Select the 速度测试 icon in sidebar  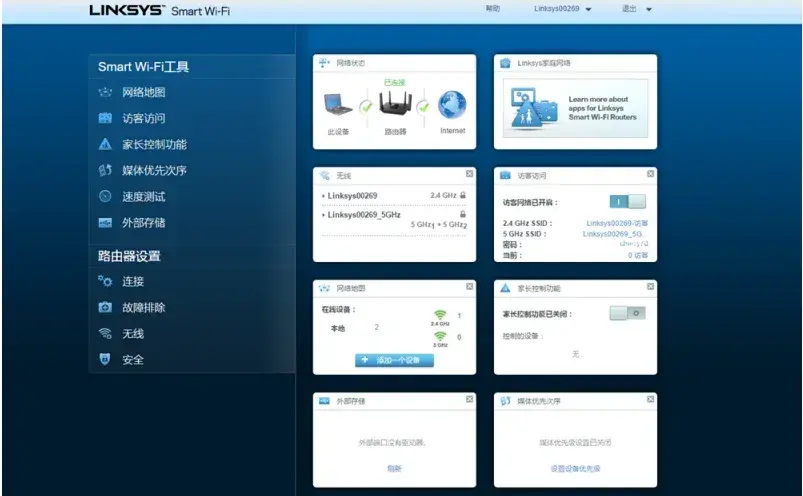click(105, 197)
